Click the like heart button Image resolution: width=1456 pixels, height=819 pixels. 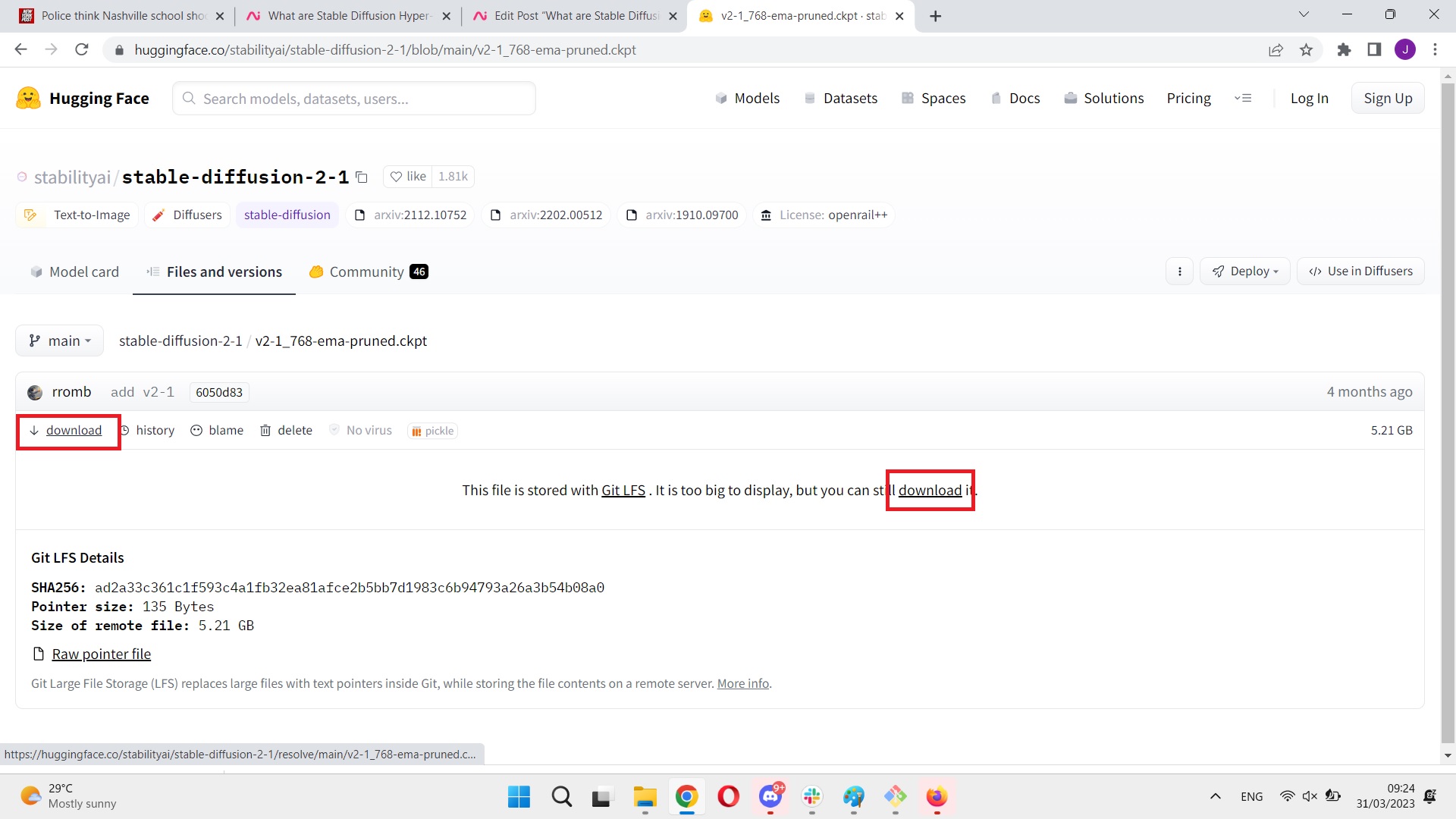(x=407, y=177)
